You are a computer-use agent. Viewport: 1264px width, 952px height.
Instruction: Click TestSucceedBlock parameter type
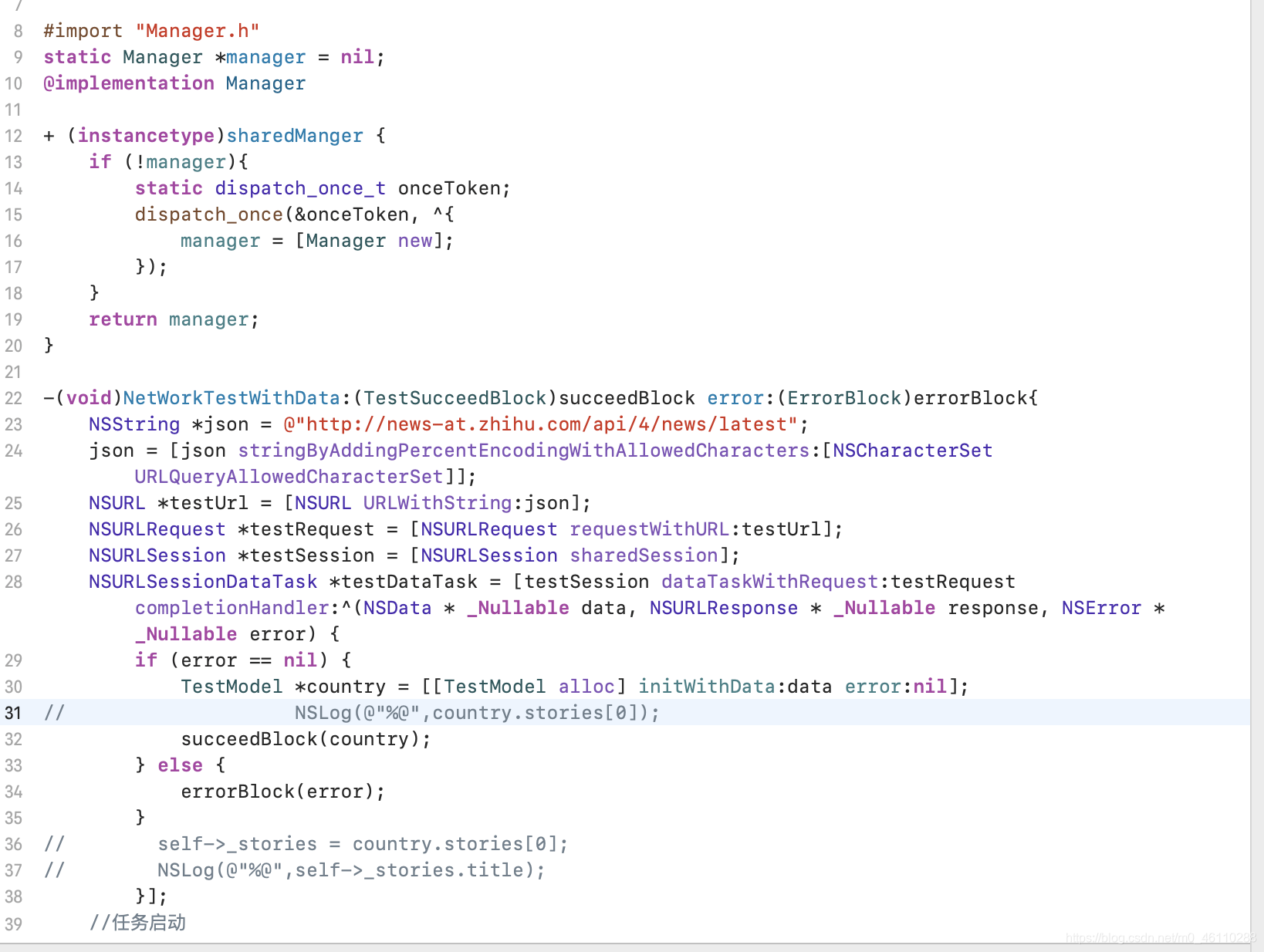pos(455,398)
